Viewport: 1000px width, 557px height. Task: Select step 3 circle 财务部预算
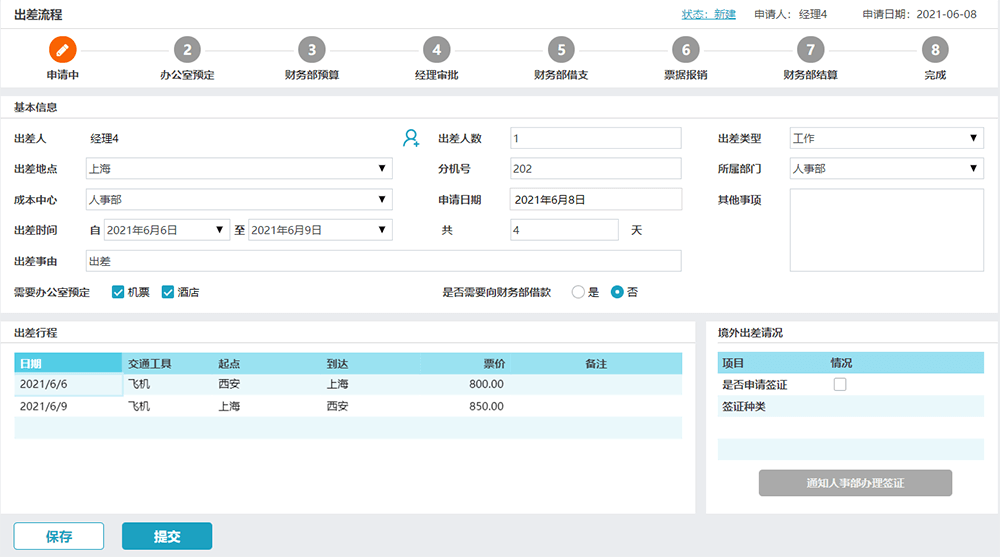pos(312,50)
